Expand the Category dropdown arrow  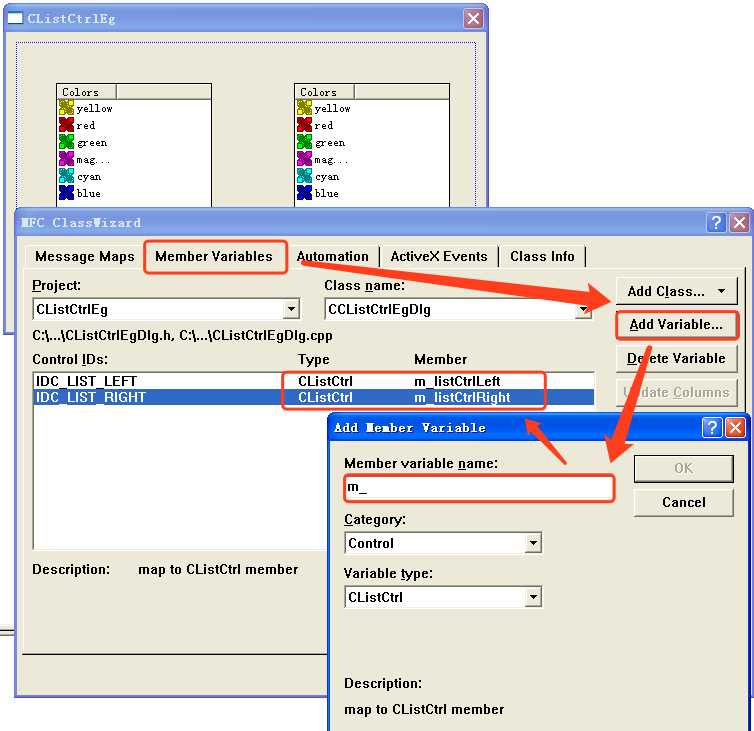tap(533, 543)
